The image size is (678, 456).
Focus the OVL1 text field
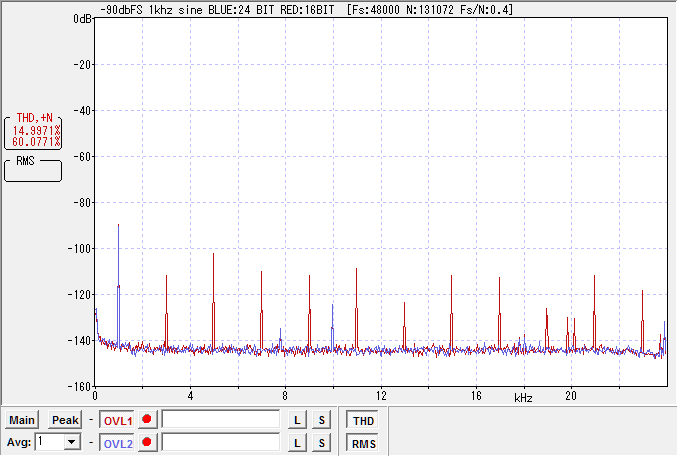tap(221, 419)
